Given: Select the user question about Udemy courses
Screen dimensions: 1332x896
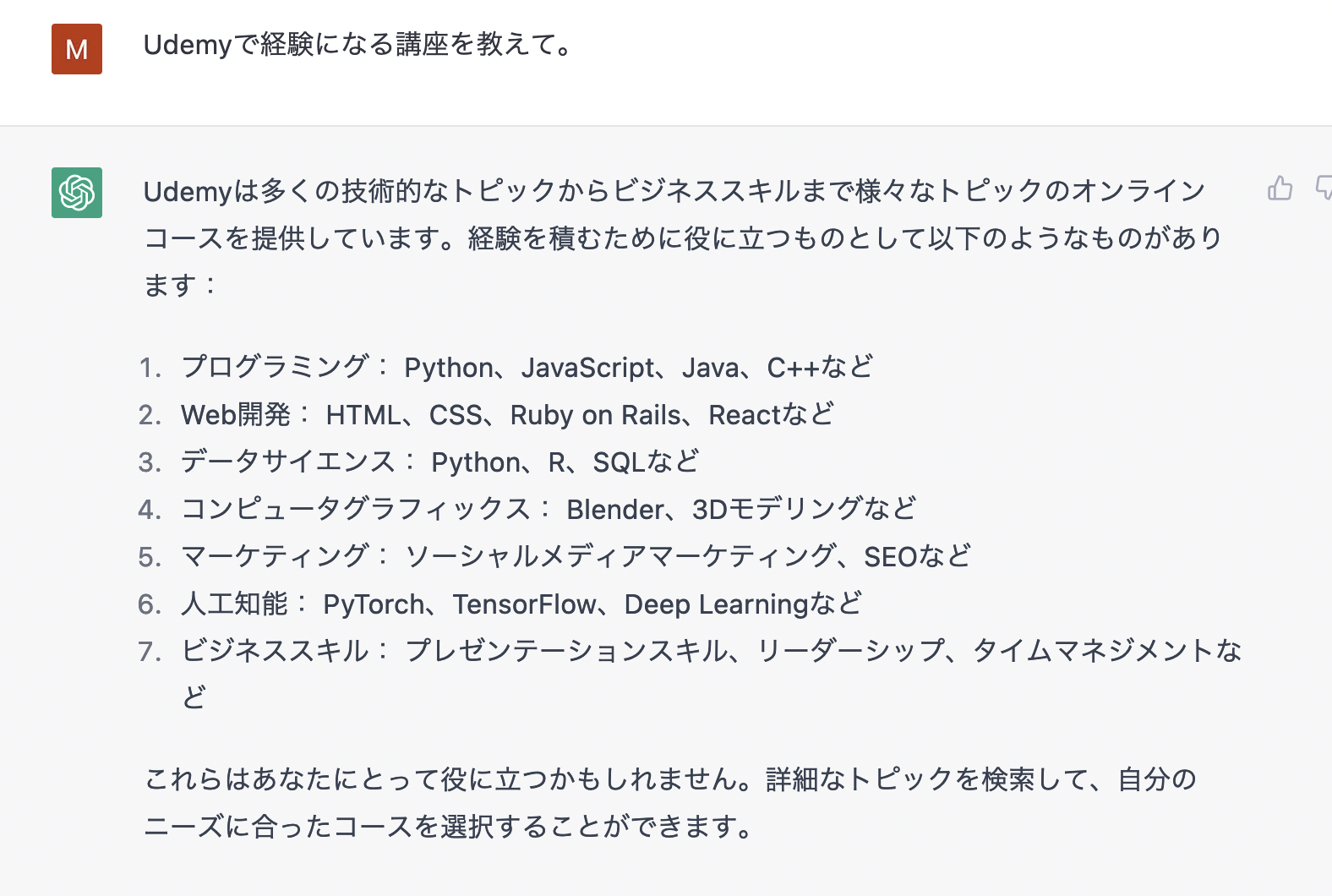Looking at the screenshot, I should [357, 47].
